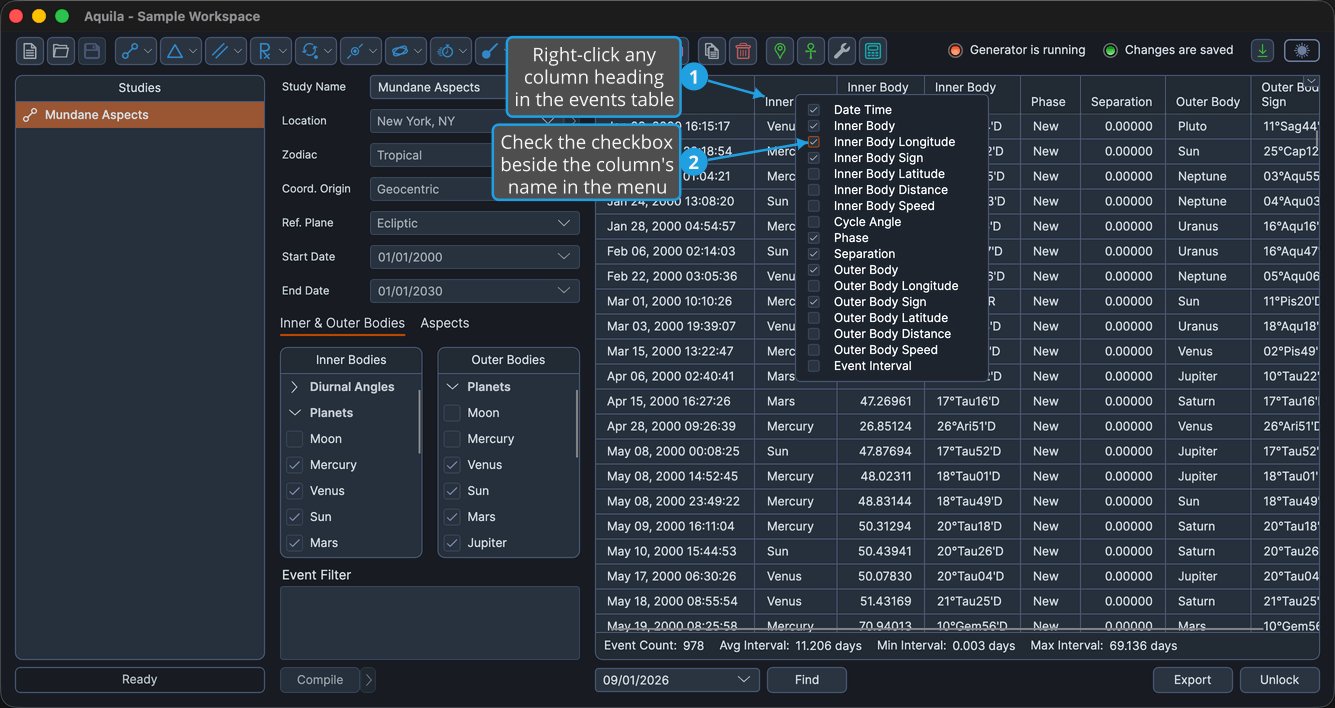This screenshot has width=1335, height=708.
Task: Open the Start Date 01/01/2000 picker
Action: point(475,257)
